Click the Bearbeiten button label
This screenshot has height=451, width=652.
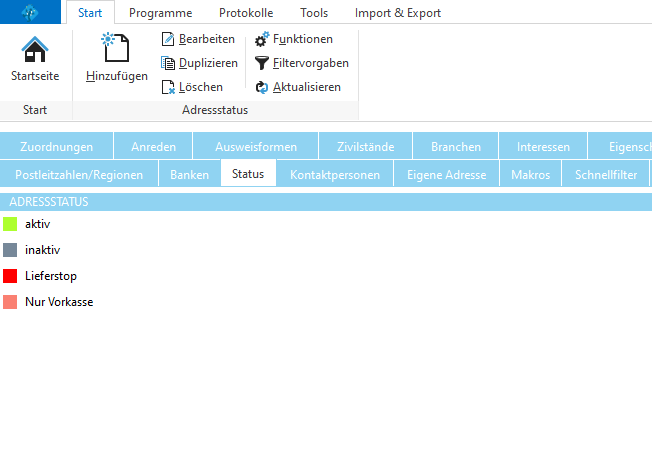[207, 39]
